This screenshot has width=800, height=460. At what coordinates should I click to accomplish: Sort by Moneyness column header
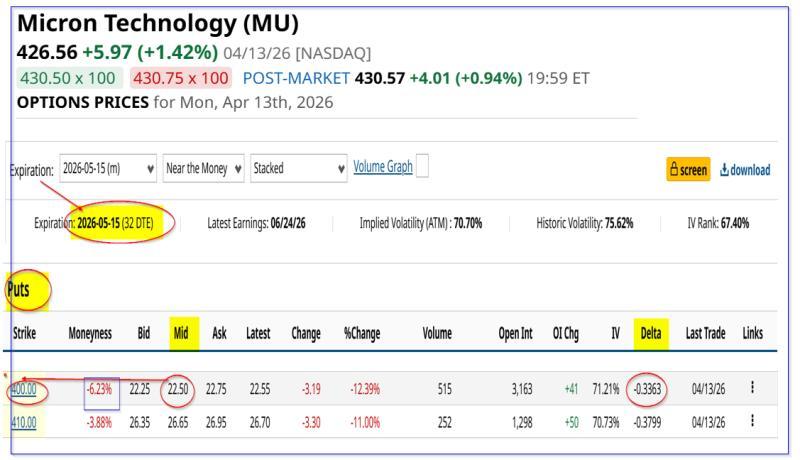pos(91,334)
